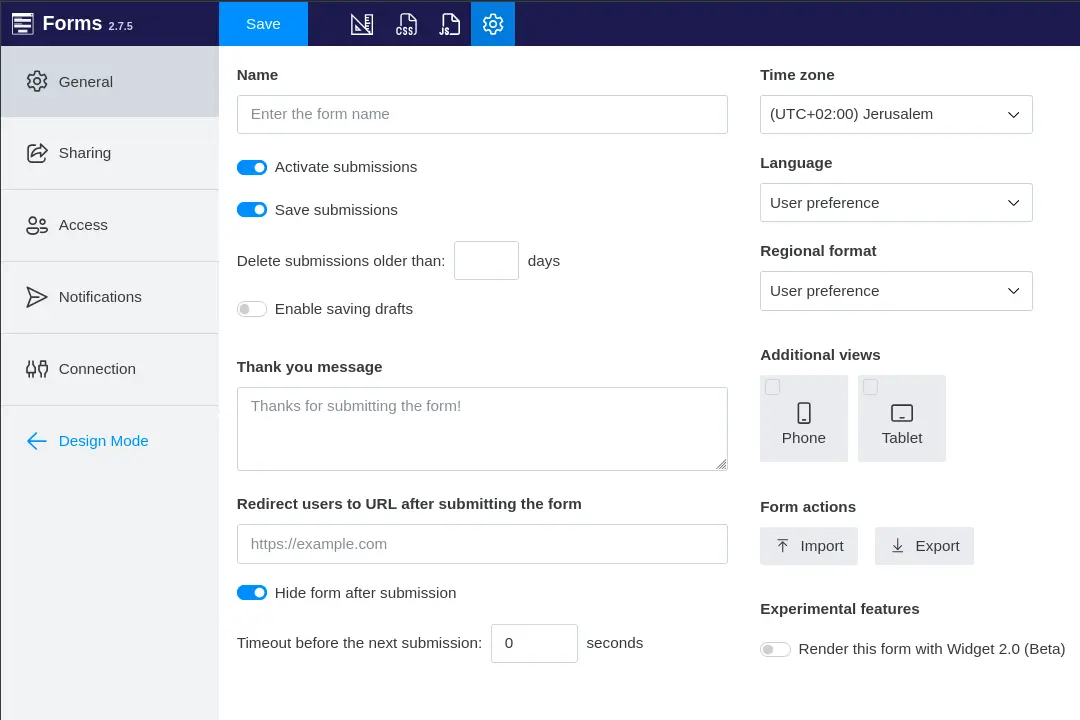Open the Notifications settings tab
The height and width of the screenshot is (720, 1080).
click(x=110, y=297)
